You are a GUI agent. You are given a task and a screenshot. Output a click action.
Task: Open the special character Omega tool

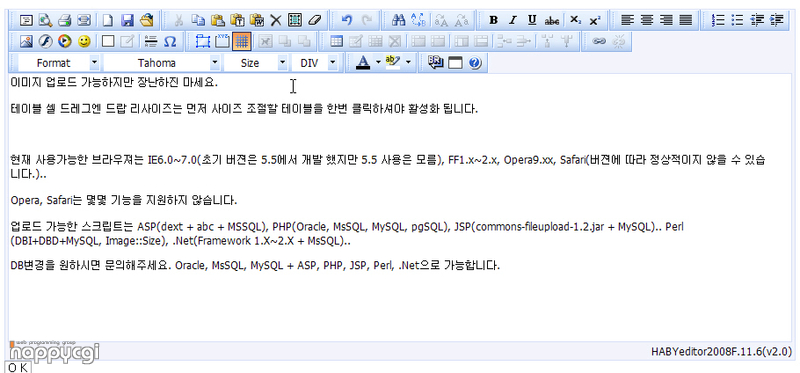coord(170,41)
